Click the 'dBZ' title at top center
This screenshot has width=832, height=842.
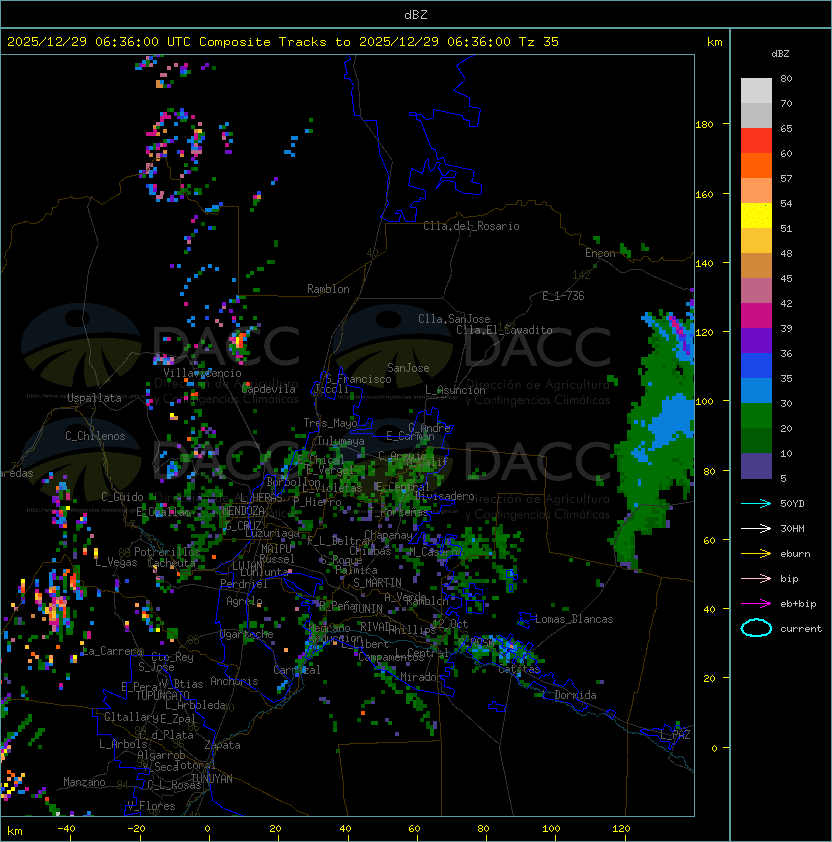point(416,15)
